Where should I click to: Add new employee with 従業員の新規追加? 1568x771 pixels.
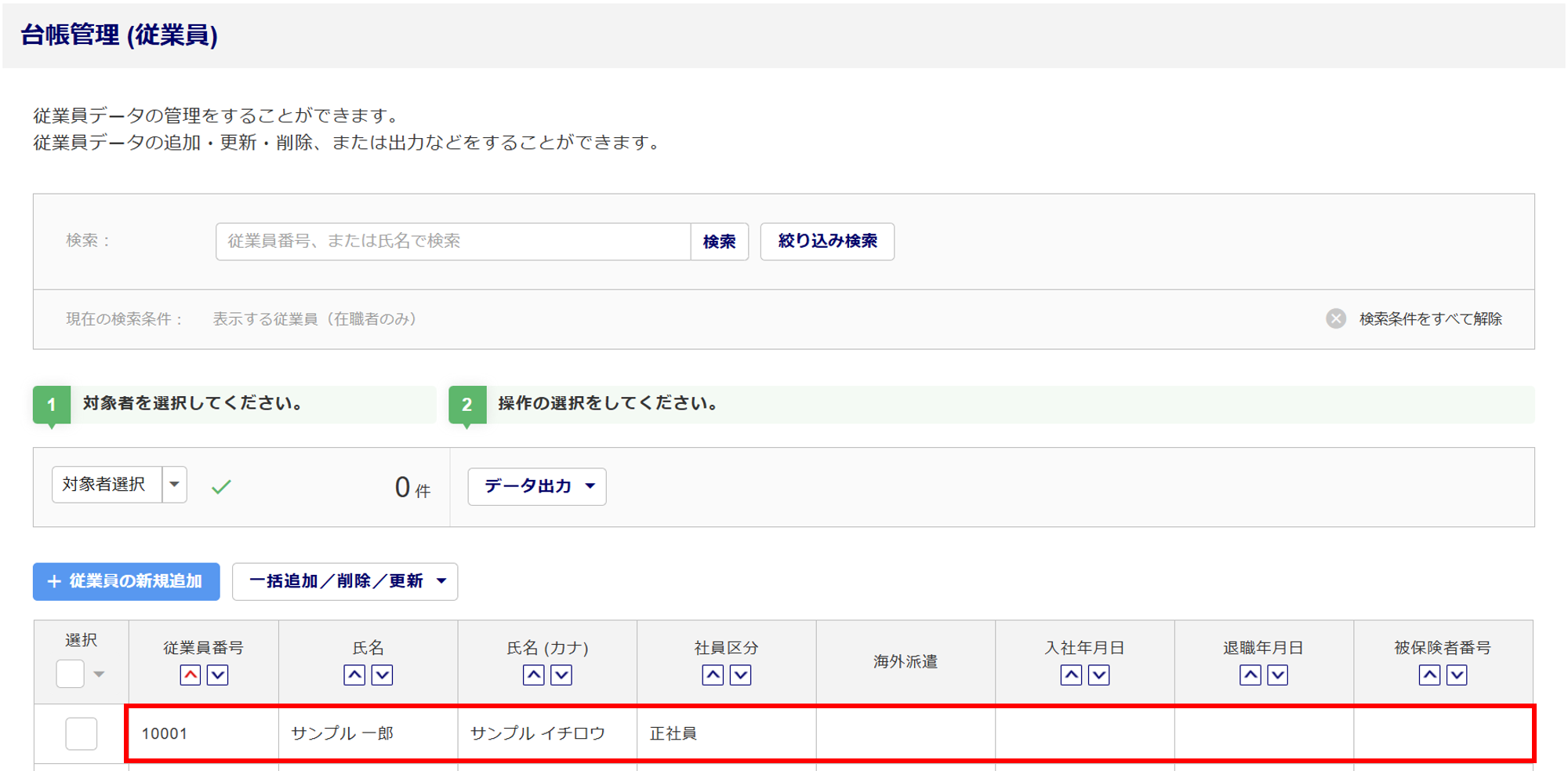126,581
